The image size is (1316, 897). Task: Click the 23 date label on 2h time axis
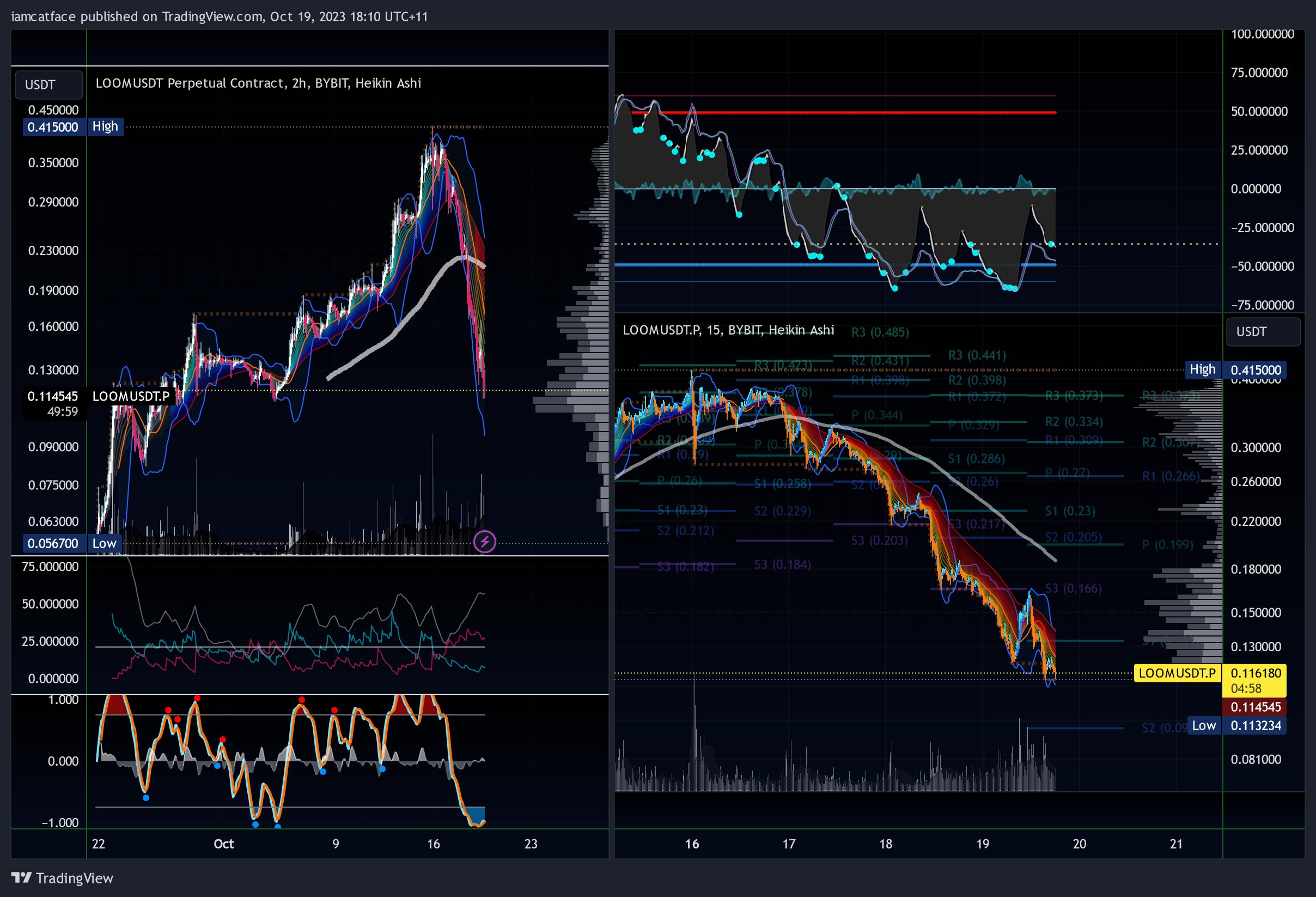point(531,844)
